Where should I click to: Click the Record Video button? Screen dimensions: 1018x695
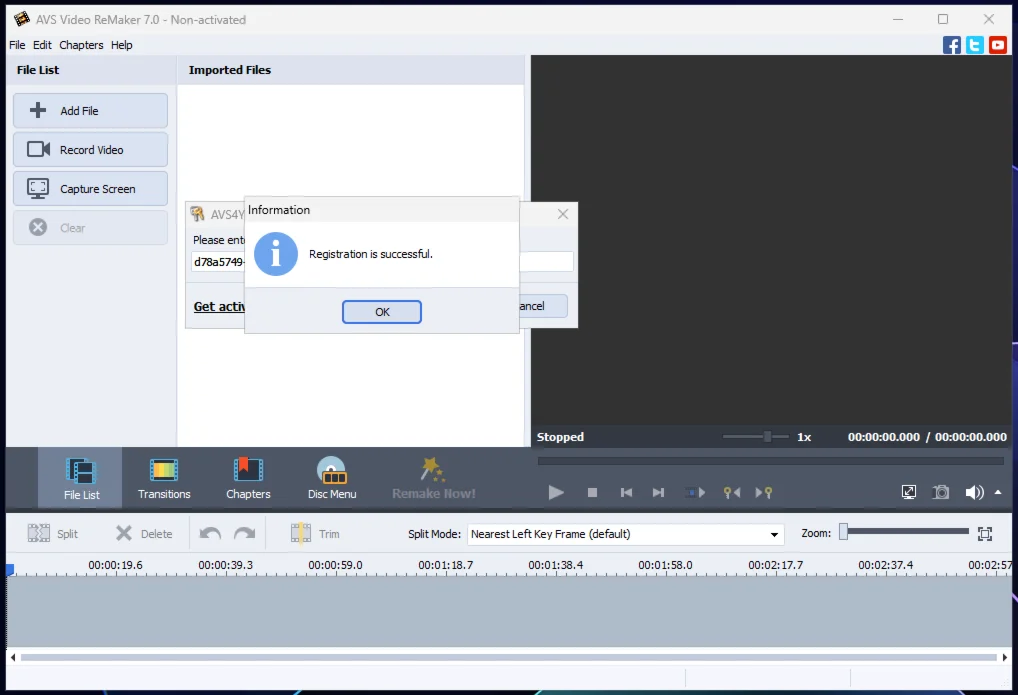tap(90, 149)
